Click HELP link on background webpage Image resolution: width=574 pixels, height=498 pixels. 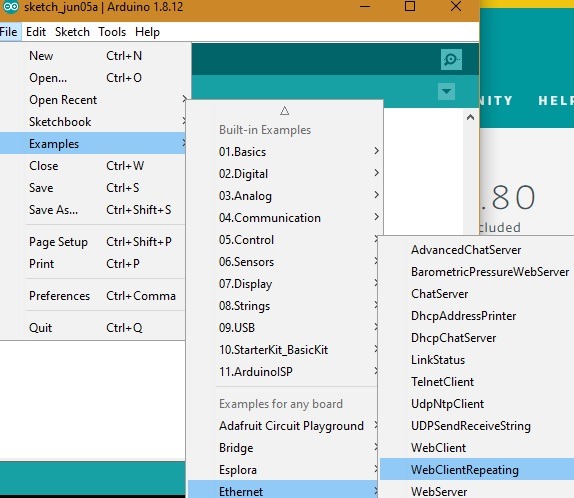[x=556, y=100]
